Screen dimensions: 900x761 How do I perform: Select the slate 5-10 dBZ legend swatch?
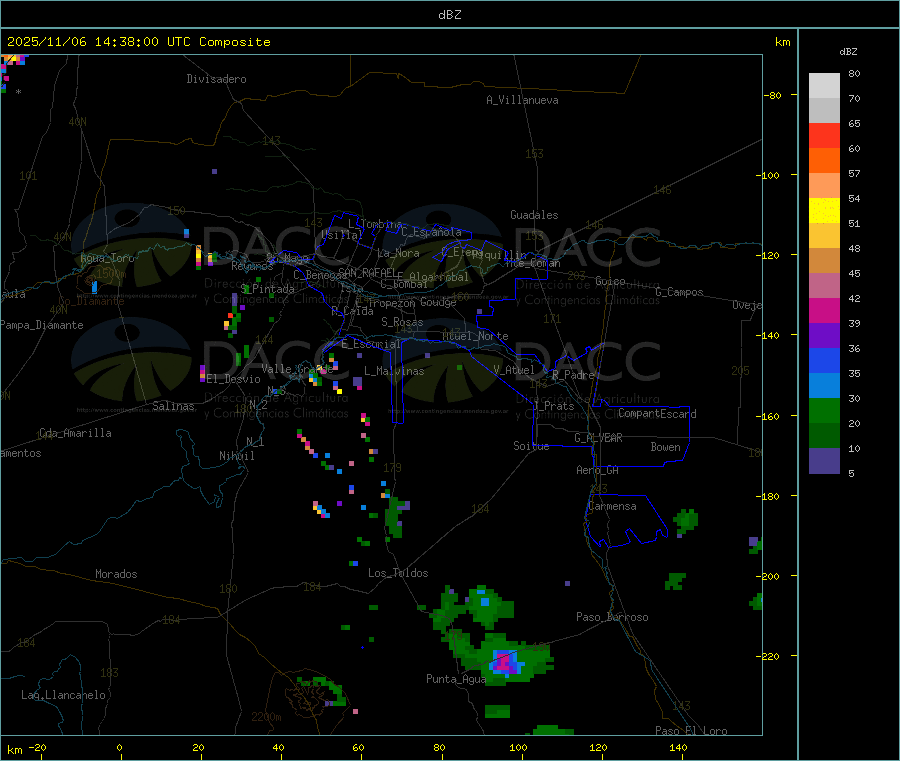point(824,461)
